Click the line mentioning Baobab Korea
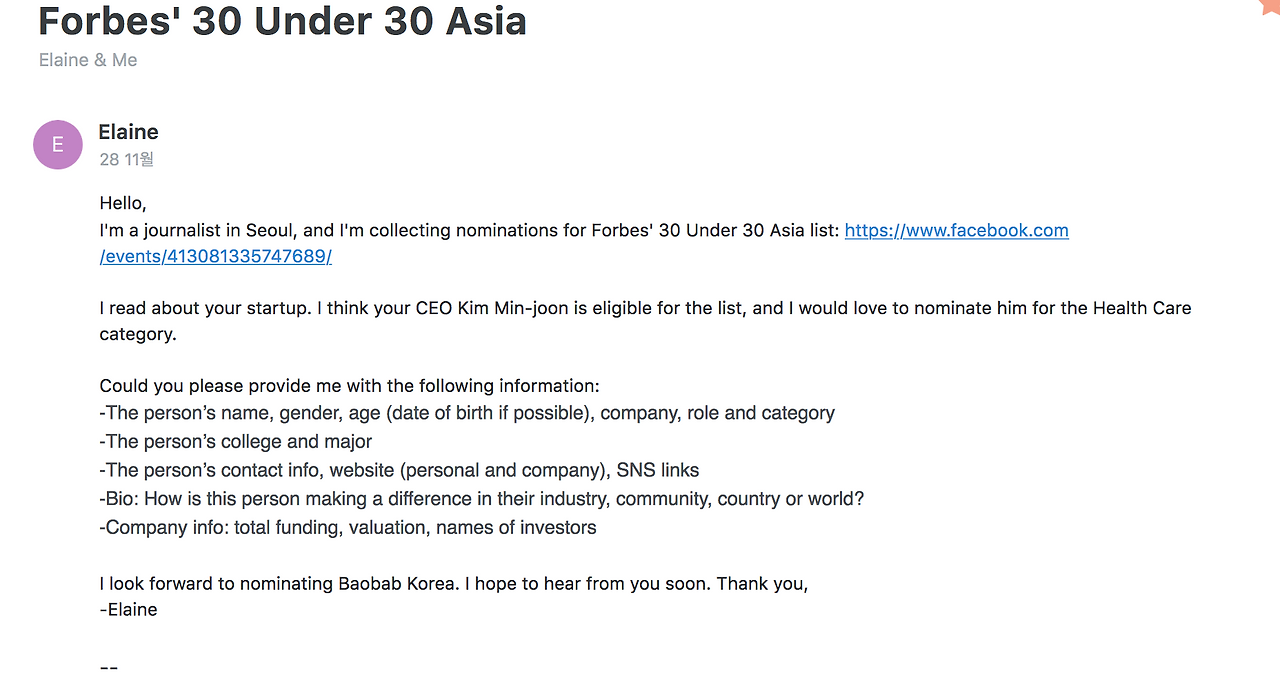This screenshot has width=1280, height=682. [x=454, y=584]
